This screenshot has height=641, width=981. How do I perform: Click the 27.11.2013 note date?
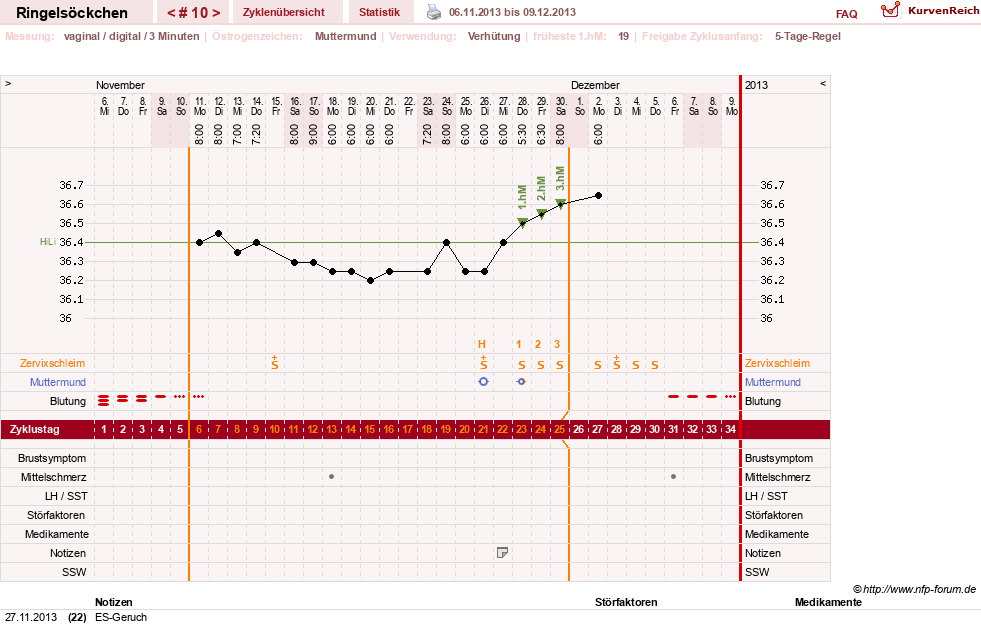click(31, 617)
